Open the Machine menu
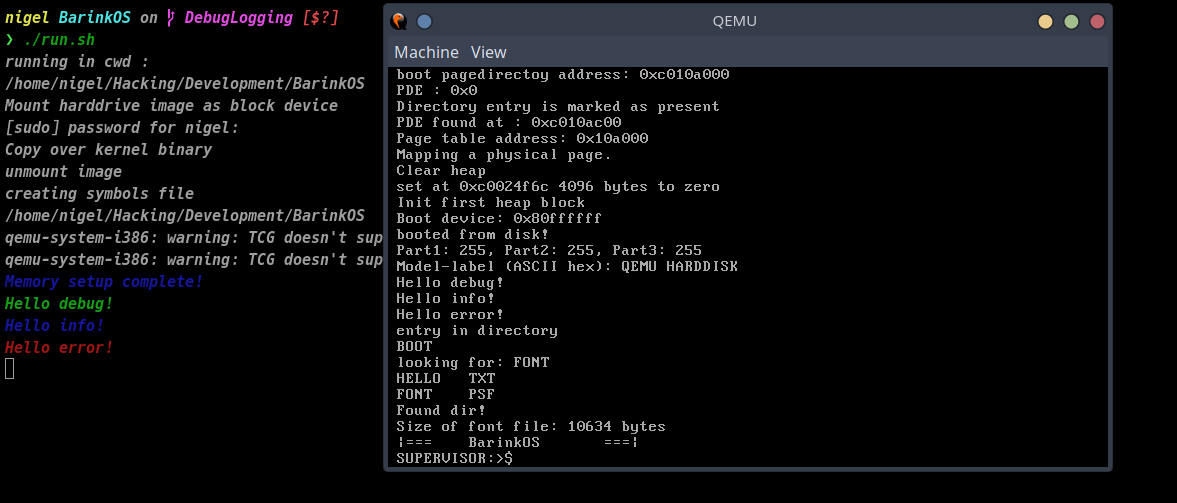 pyautogui.click(x=426, y=52)
